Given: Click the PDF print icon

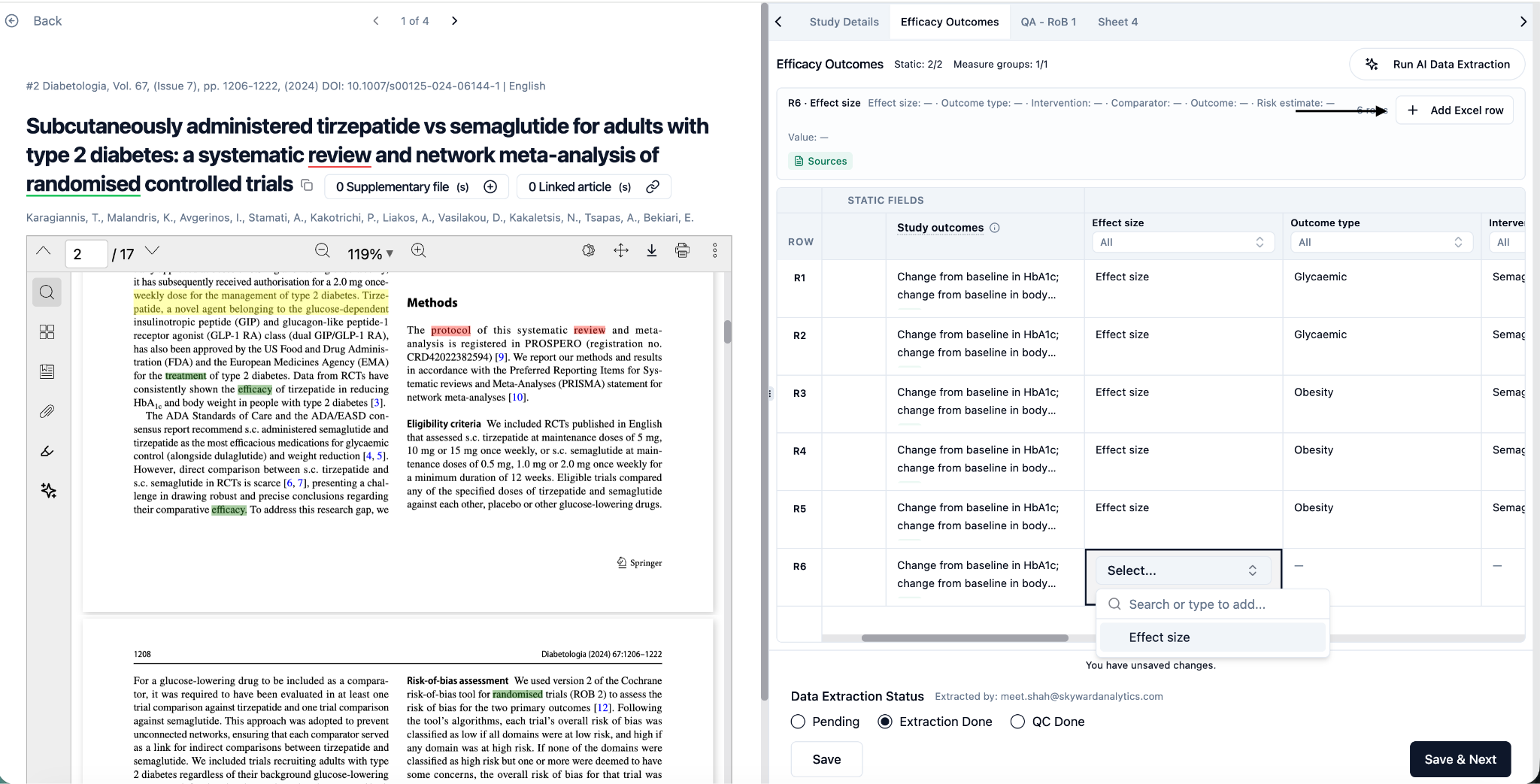Looking at the screenshot, I should 682,251.
